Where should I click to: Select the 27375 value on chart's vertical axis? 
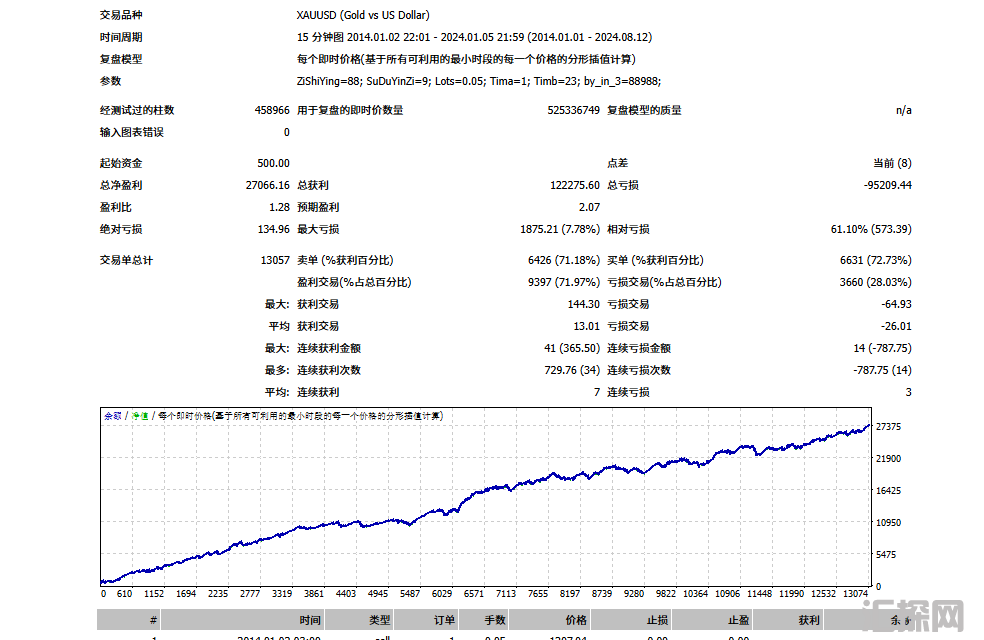[x=888, y=427]
